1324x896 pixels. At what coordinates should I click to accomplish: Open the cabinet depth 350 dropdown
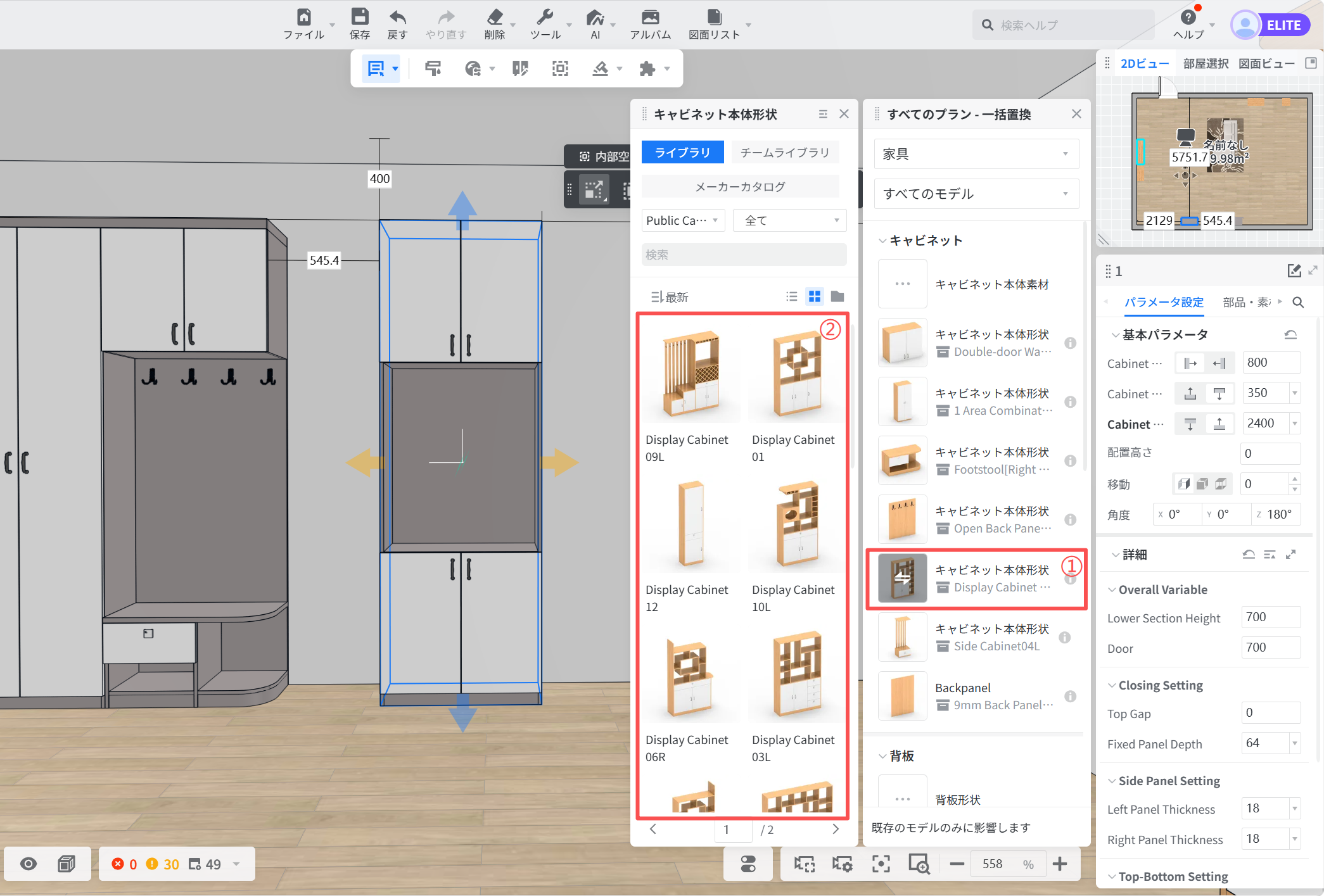click(x=1294, y=393)
